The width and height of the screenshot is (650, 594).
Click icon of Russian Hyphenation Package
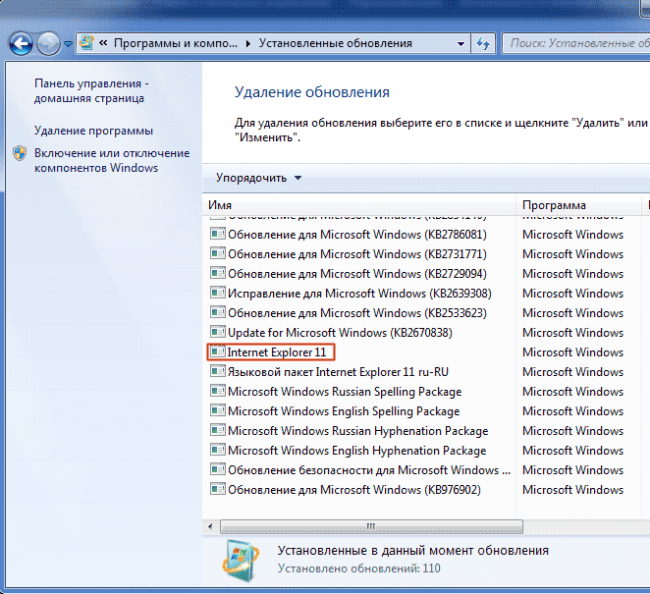coord(218,431)
